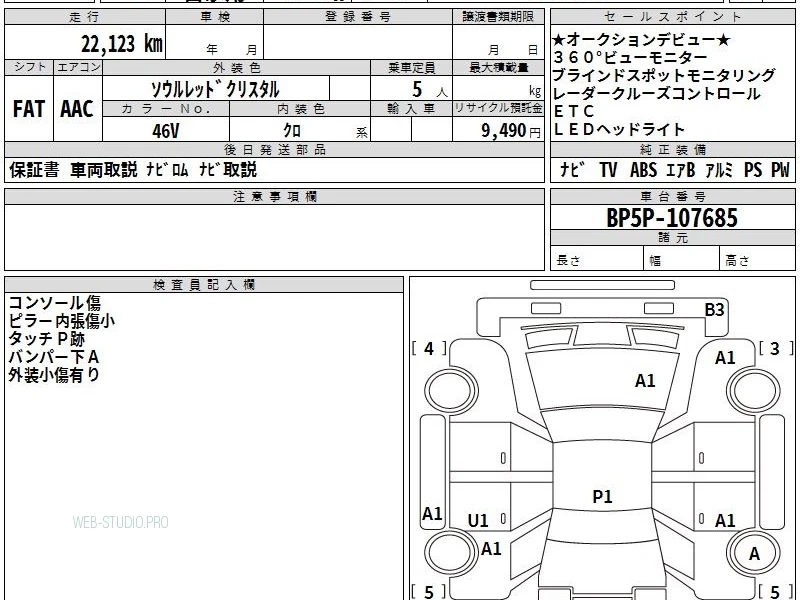Select inspector note "バンパー下A"

(x=54, y=357)
